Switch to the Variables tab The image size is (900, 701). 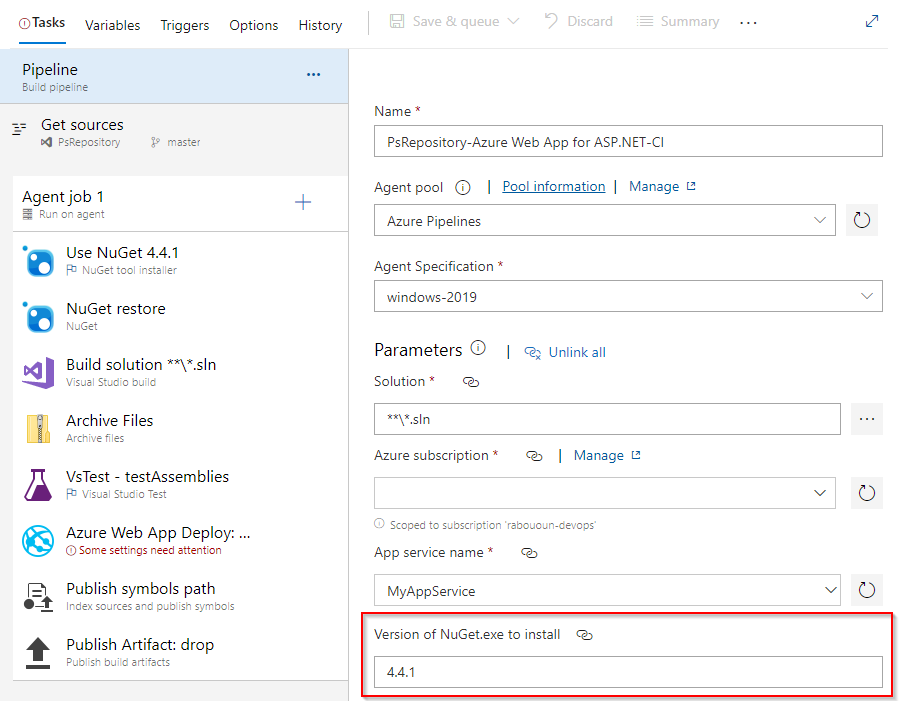112,25
